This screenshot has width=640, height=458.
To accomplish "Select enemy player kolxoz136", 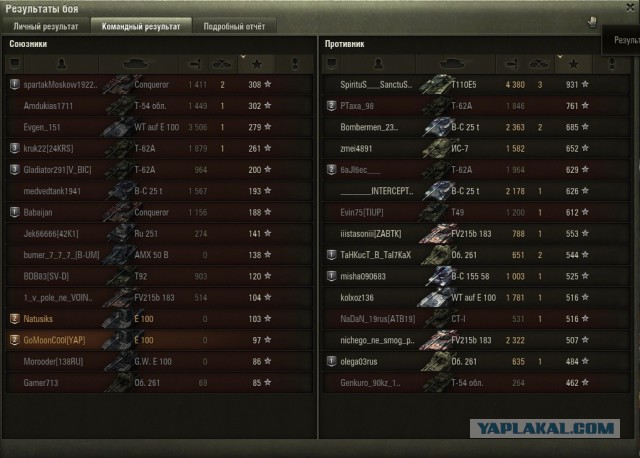I will click(x=357, y=298).
